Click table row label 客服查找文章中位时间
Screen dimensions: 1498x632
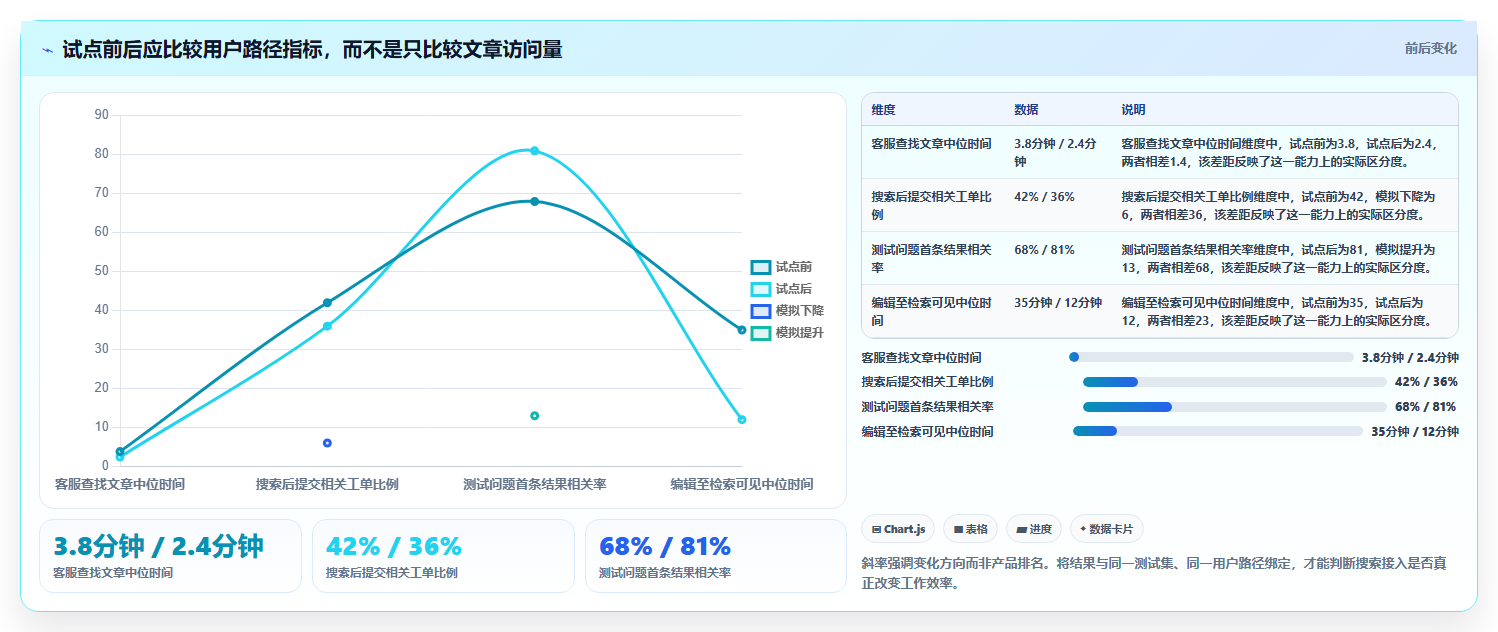[x=931, y=144]
